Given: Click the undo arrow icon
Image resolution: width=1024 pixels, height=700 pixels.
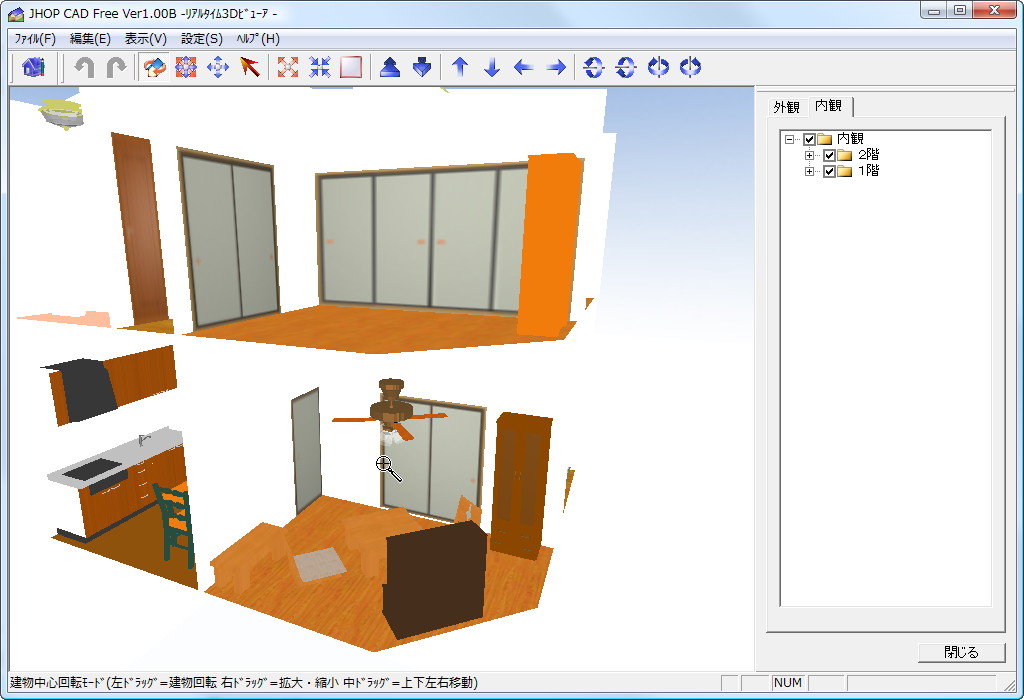Looking at the screenshot, I should [x=84, y=67].
